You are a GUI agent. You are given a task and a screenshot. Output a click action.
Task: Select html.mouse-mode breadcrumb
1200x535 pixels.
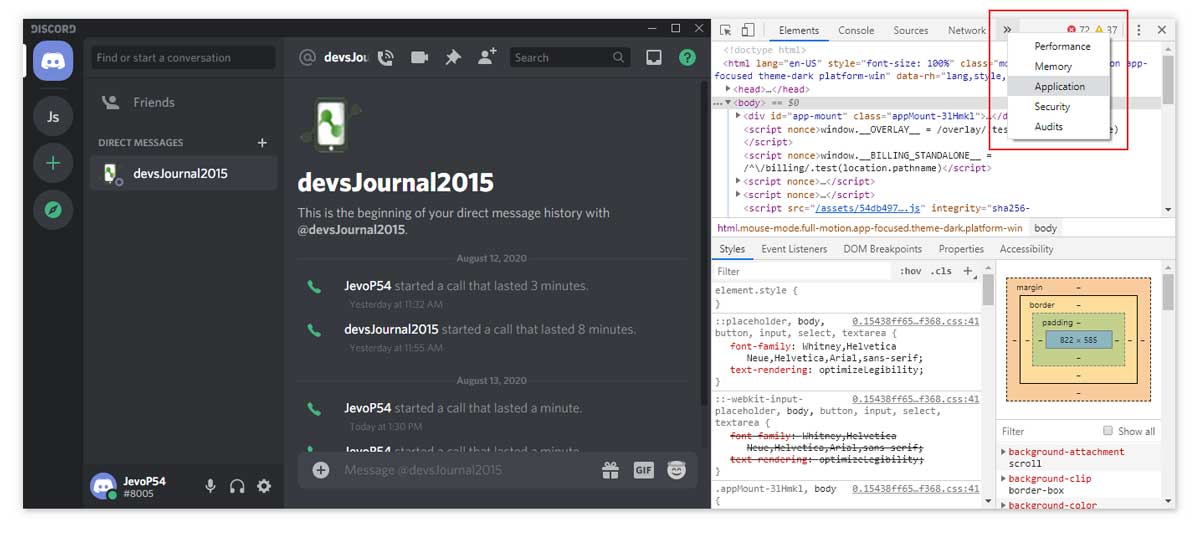tap(870, 228)
